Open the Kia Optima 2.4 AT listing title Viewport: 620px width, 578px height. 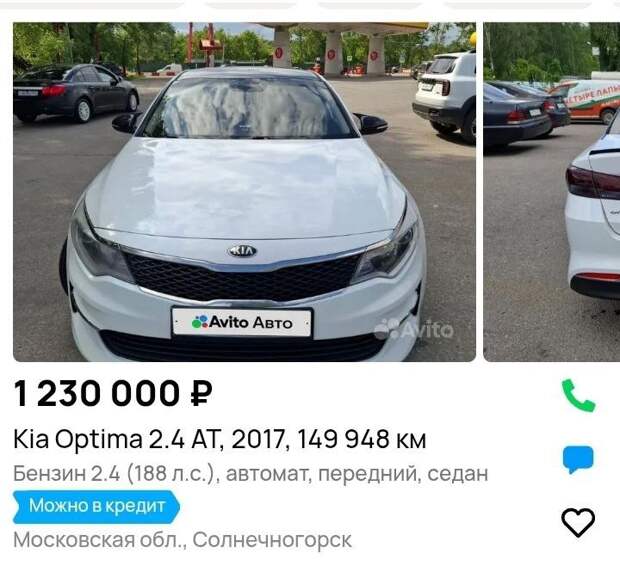point(220,439)
